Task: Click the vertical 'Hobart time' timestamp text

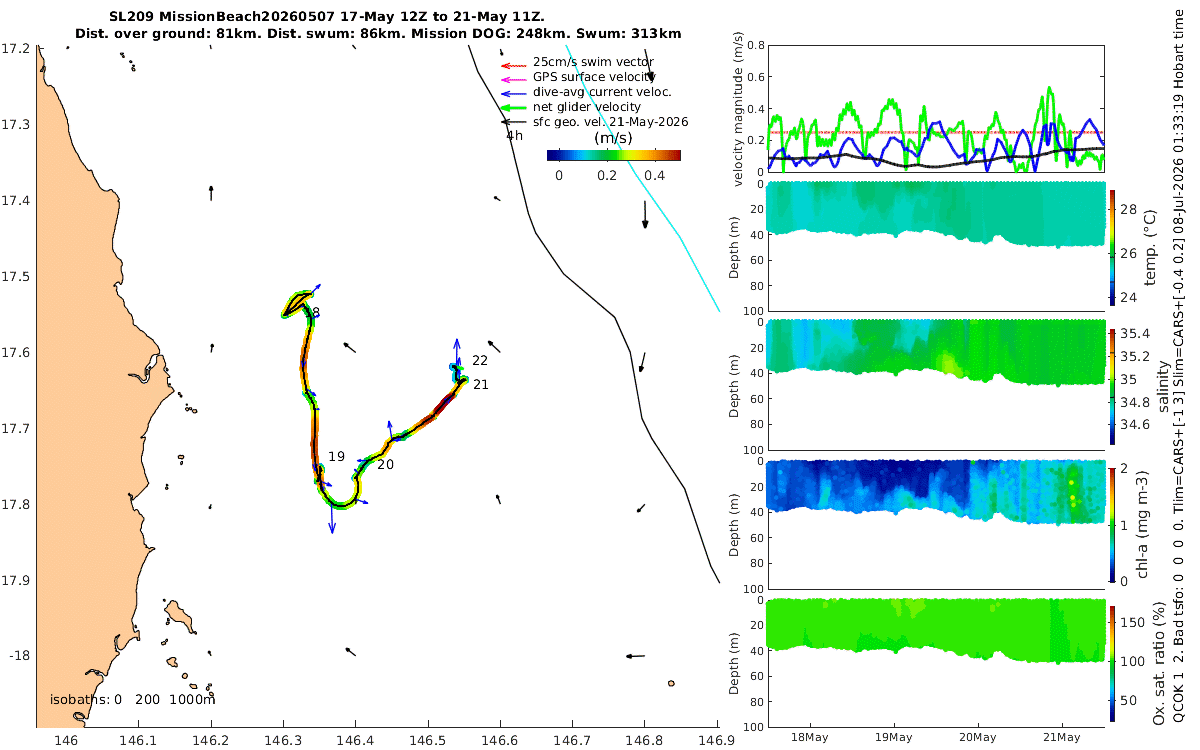Action: [x=1179, y=41]
